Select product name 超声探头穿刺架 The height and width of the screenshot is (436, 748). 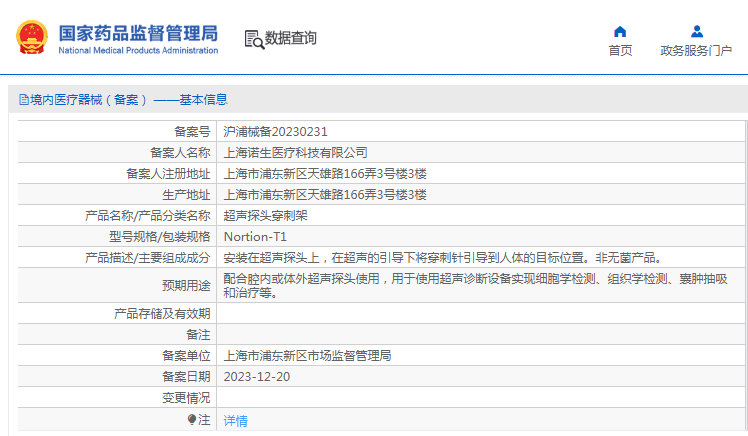click(x=265, y=216)
